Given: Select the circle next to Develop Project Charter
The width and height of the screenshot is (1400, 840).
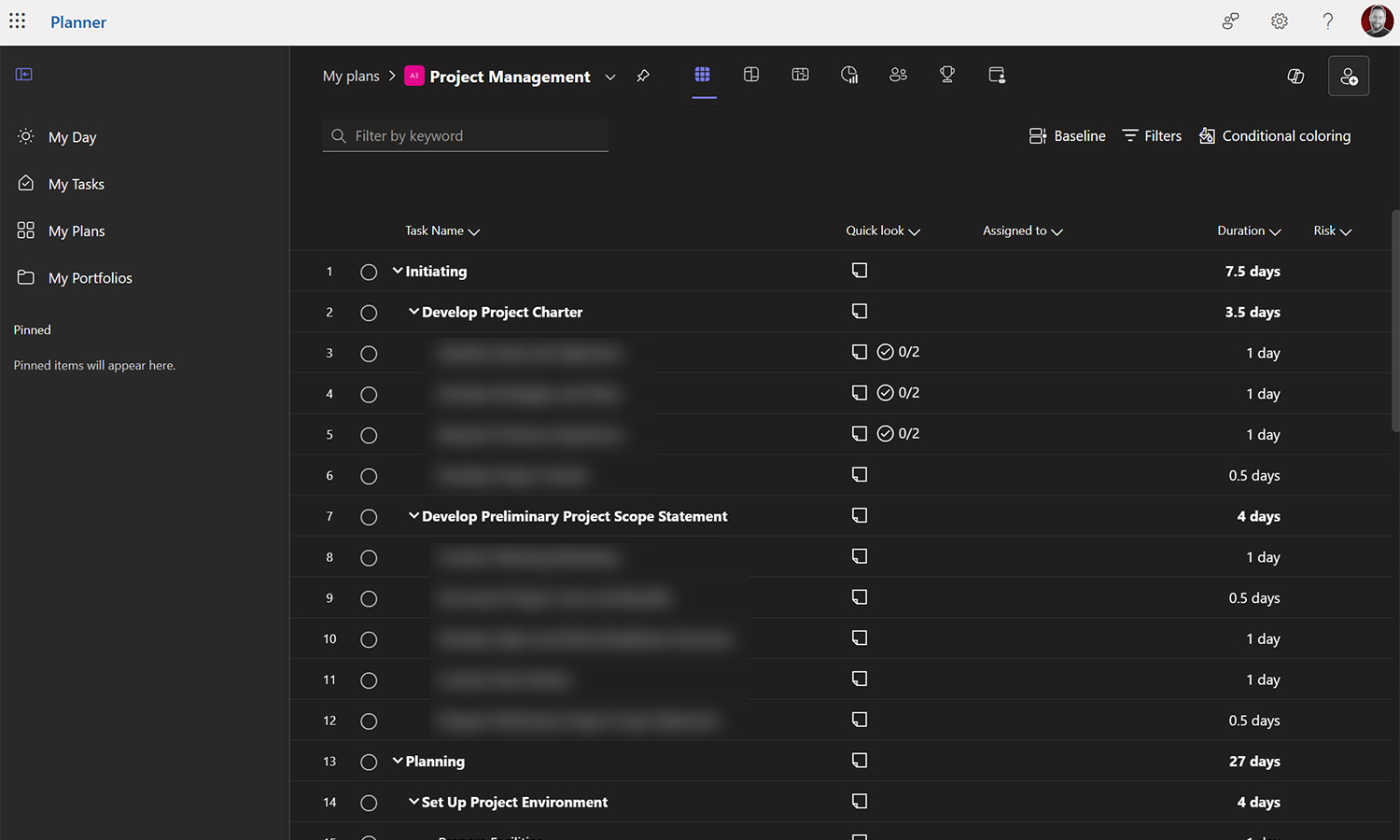Looking at the screenshot, I should click(369, 313).
